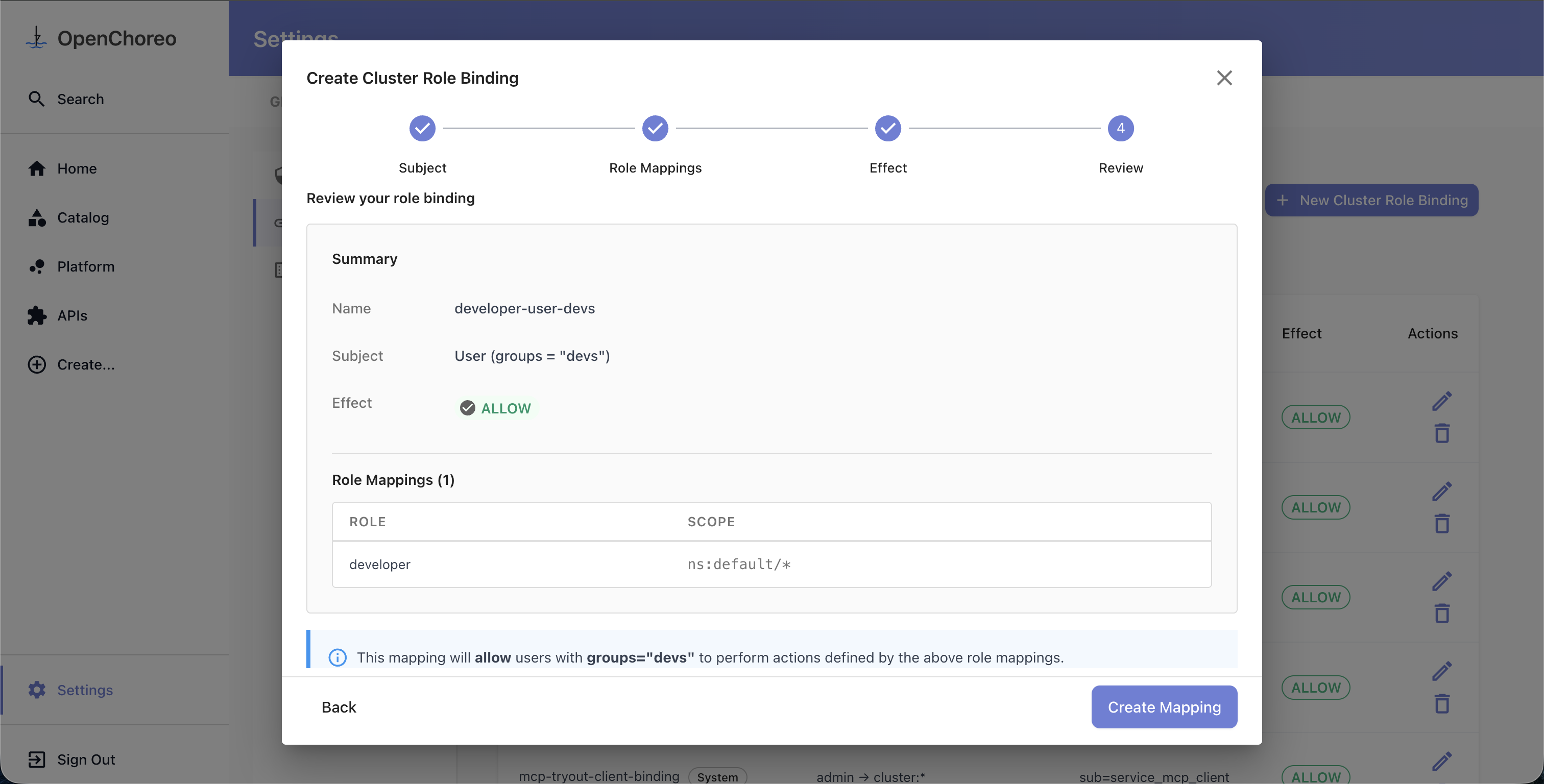Click the Create... plus icon
Image resolution: width=1544 pixels, height=784 pixels.
(37, 364)
